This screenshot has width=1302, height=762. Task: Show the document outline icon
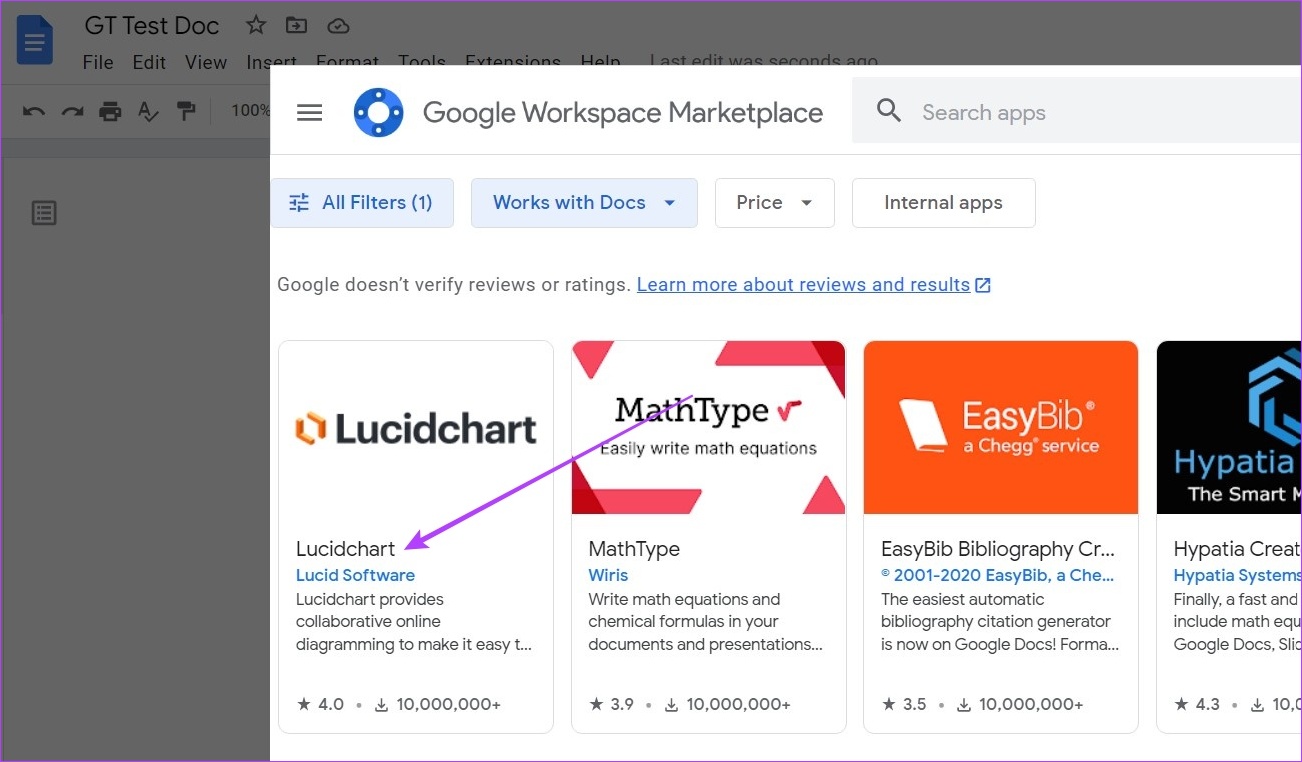(44, 213)
